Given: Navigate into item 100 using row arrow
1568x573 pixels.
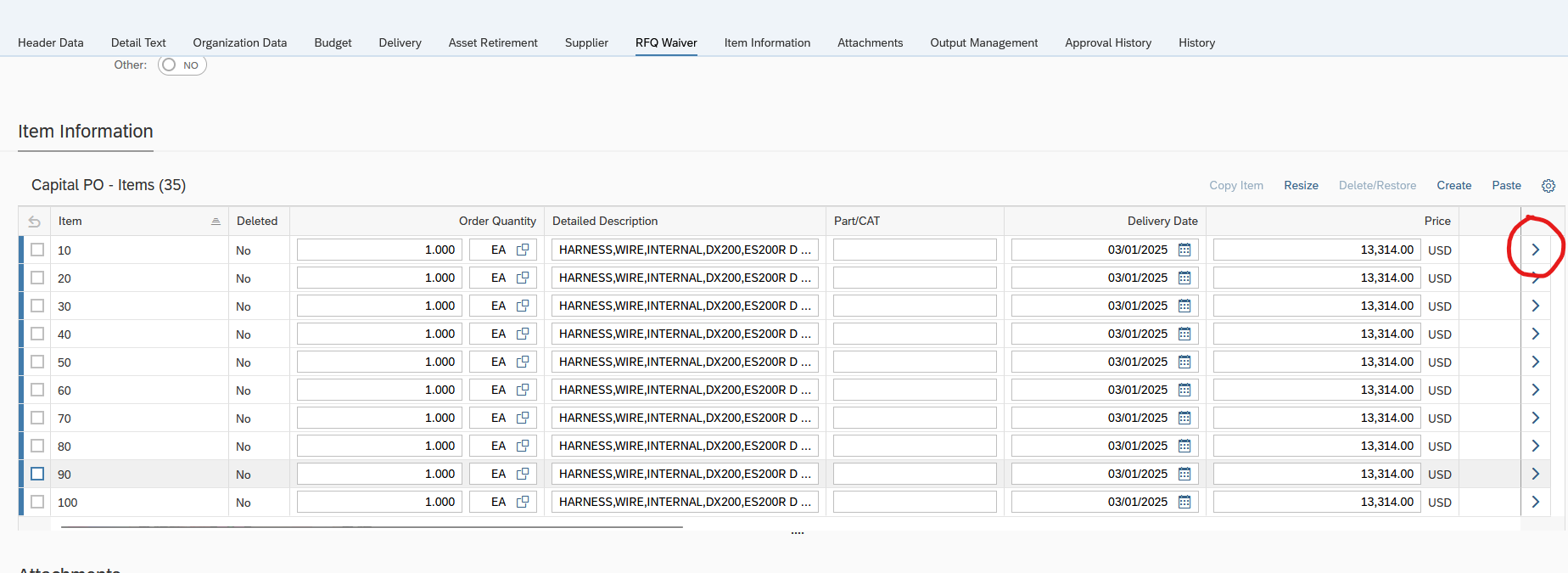Looking at the screenshot, I should [1535, 502].
